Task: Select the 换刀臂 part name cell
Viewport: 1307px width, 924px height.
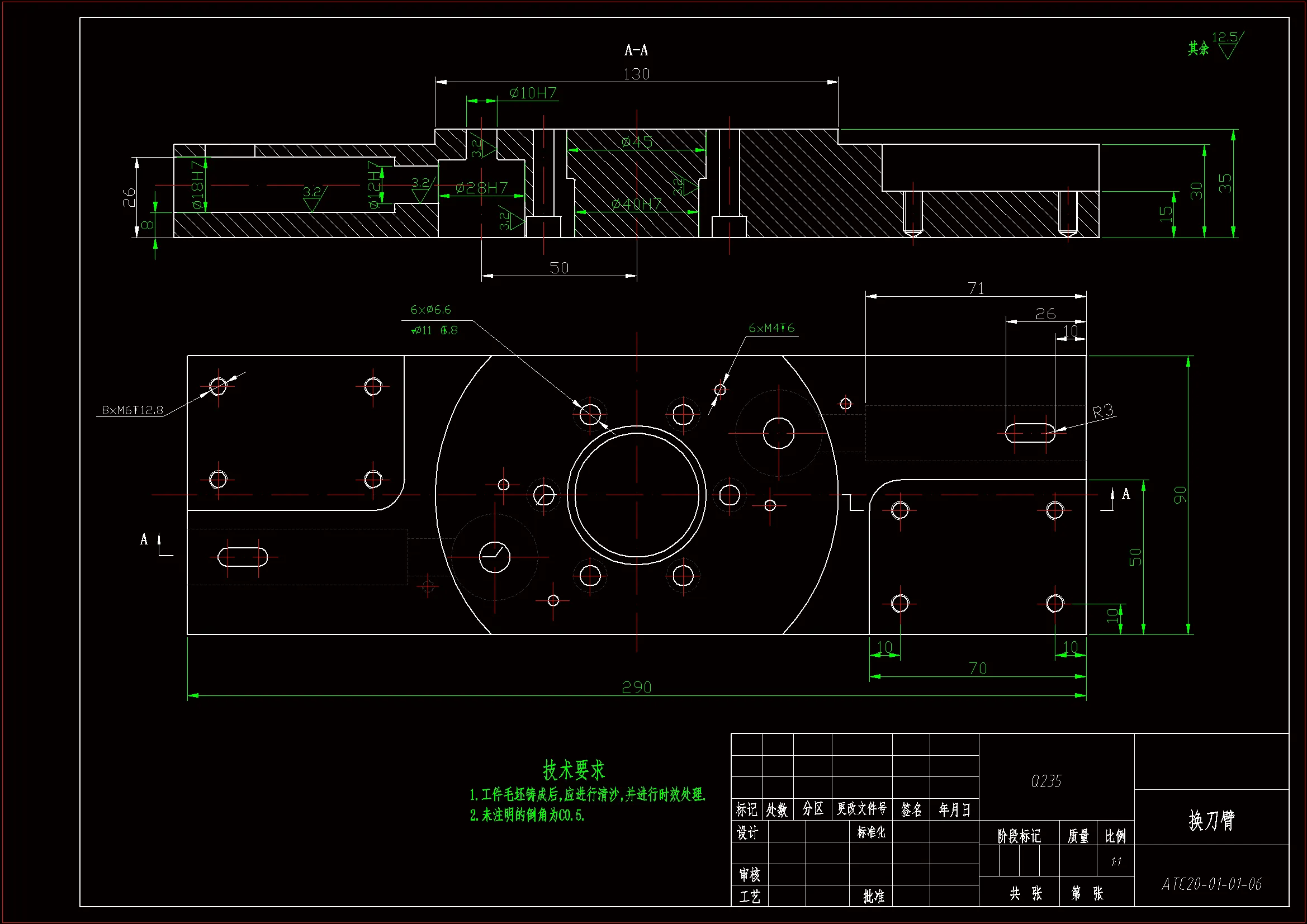Action: pos(1211,821)
